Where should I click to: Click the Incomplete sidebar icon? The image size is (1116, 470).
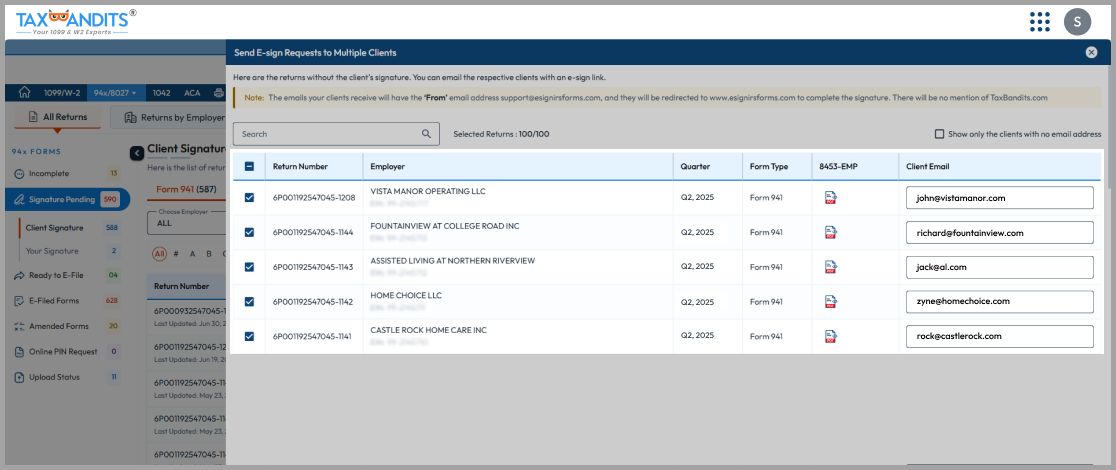(19, 173)
